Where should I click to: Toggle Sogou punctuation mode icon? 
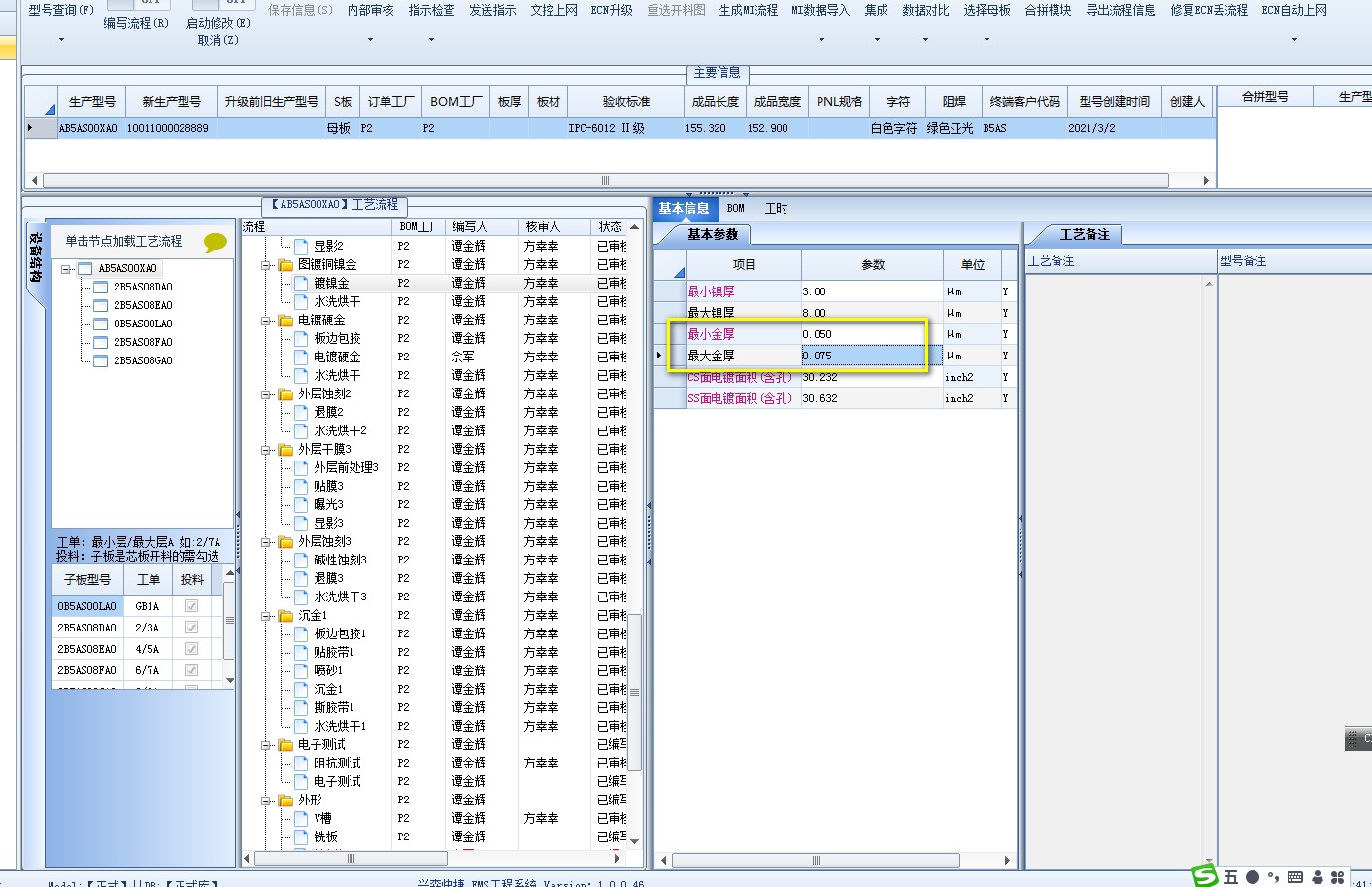(1273, 877)
